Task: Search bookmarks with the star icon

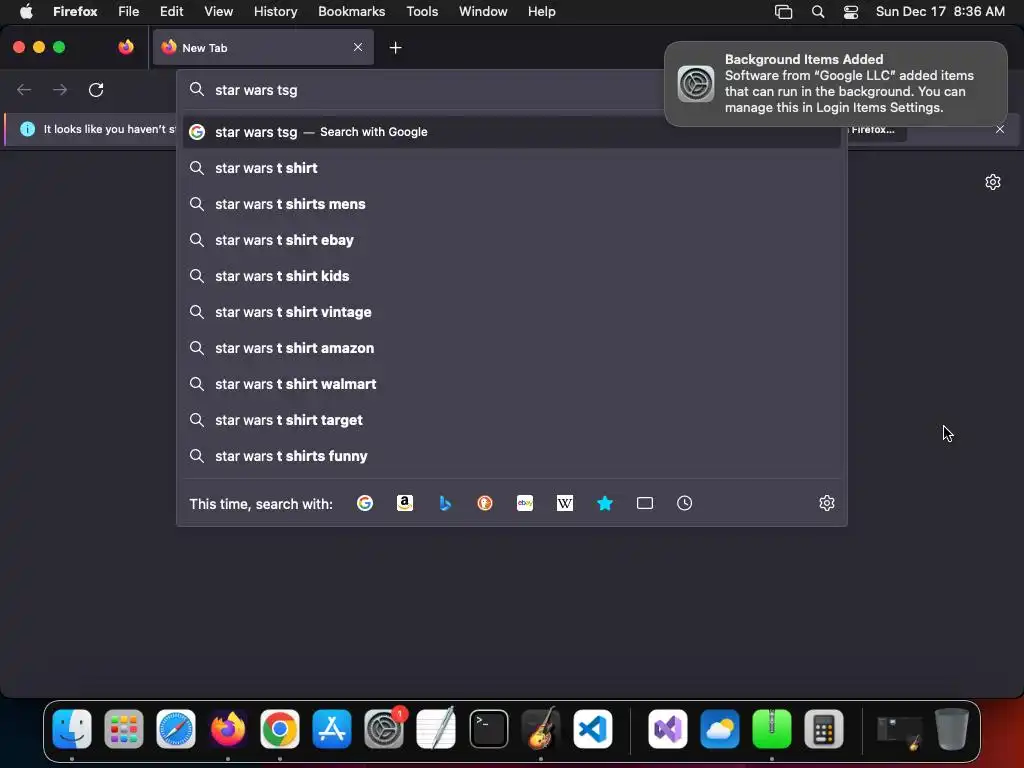Action: (605, 503)
